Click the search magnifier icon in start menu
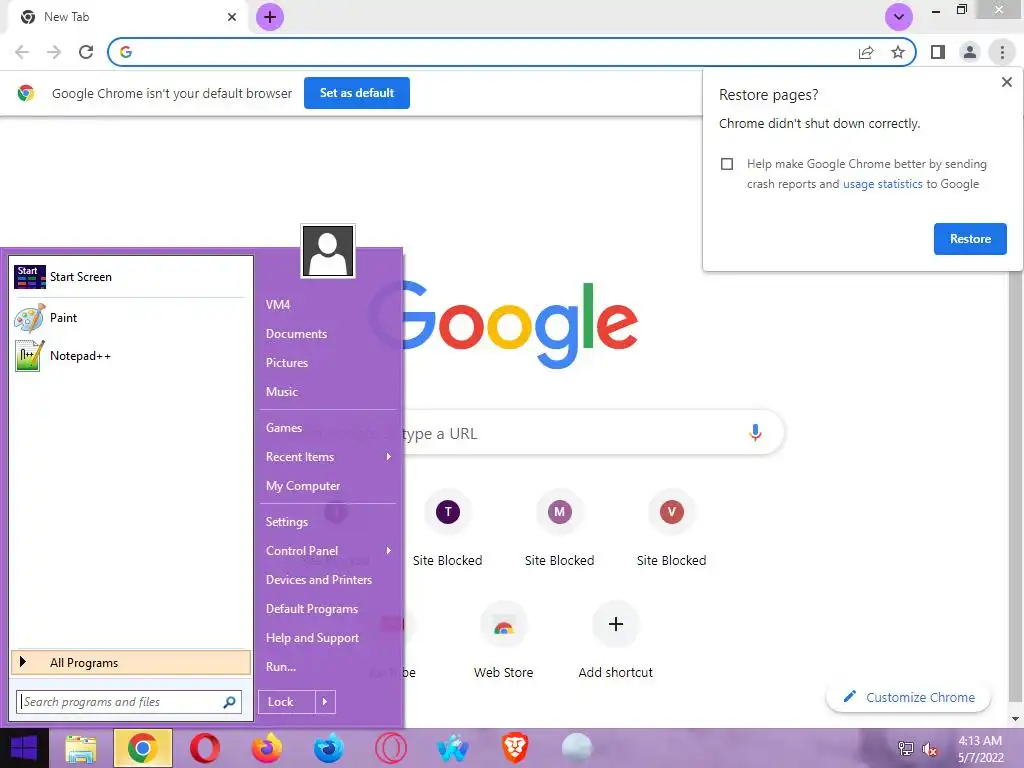 pos(229,702)
